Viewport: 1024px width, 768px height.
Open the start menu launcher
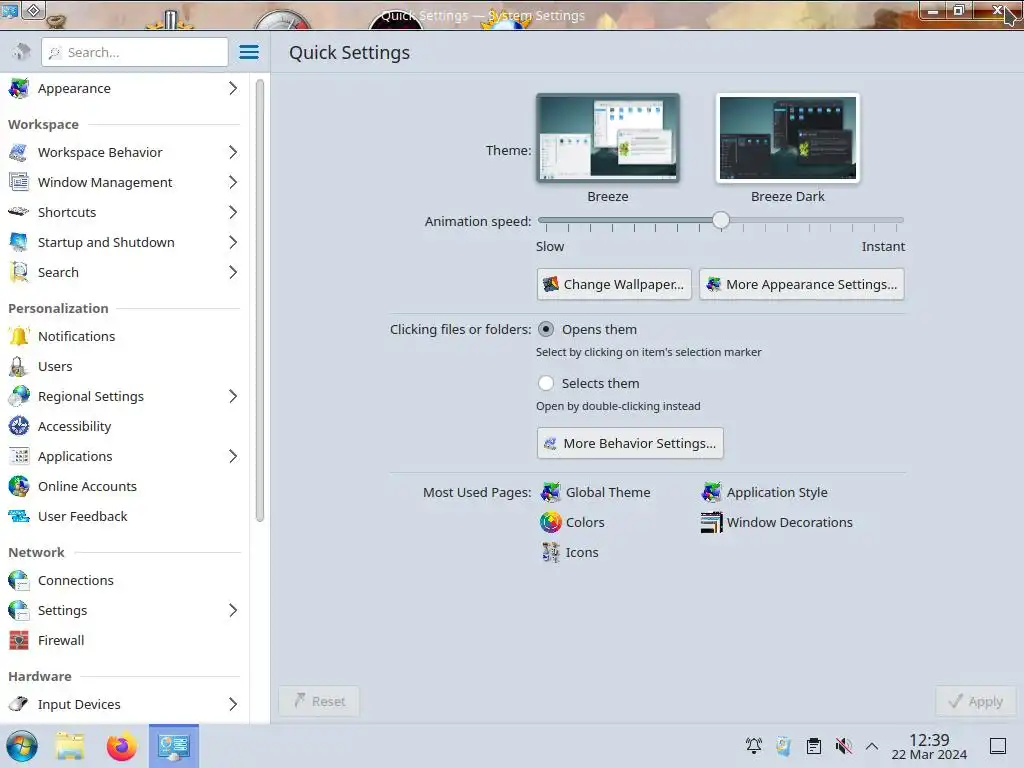tap(22, 746)
